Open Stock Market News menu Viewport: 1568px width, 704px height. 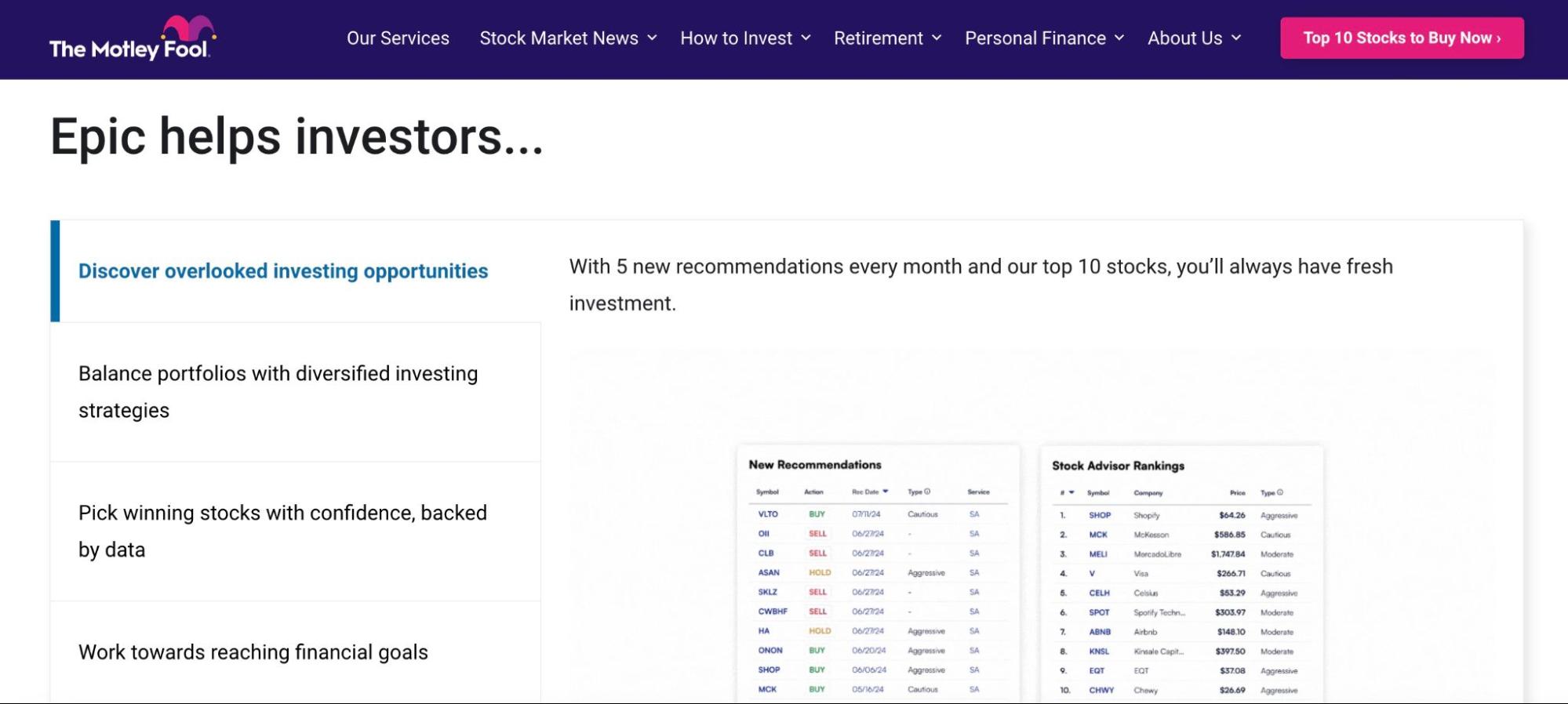click(x=558, y=38)
